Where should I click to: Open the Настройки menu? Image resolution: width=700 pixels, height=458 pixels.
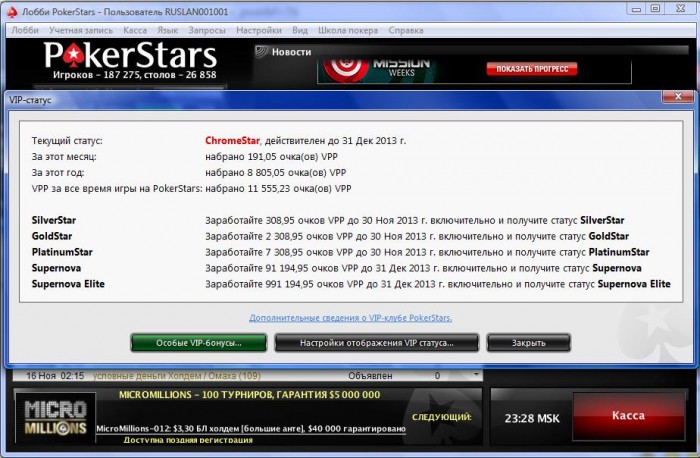pyautogui.click(x=258, y=30)
